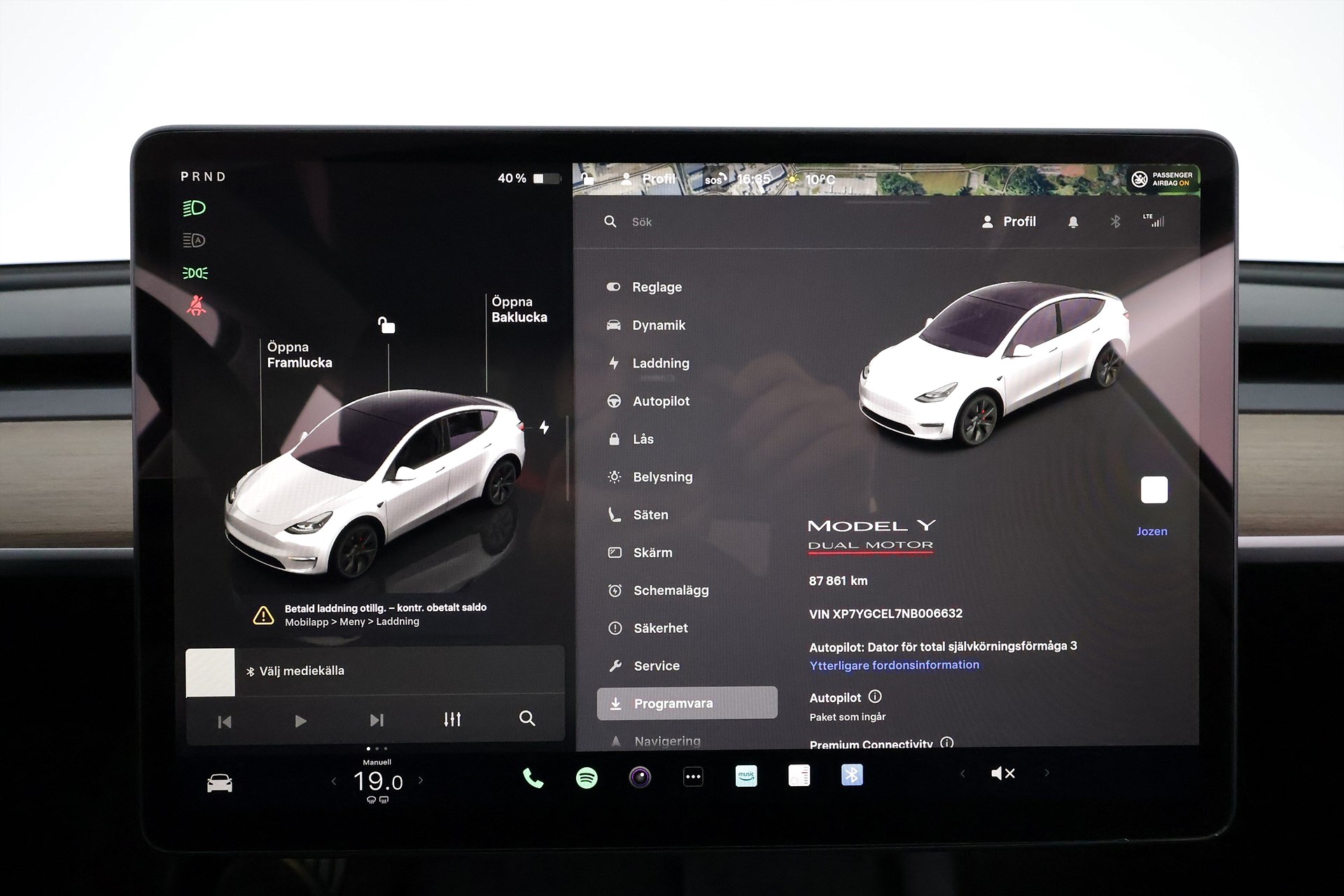This screenshot has width=1344, height=896.
Task: Launch the dashcam camera app
Action: tap(640, 777)
